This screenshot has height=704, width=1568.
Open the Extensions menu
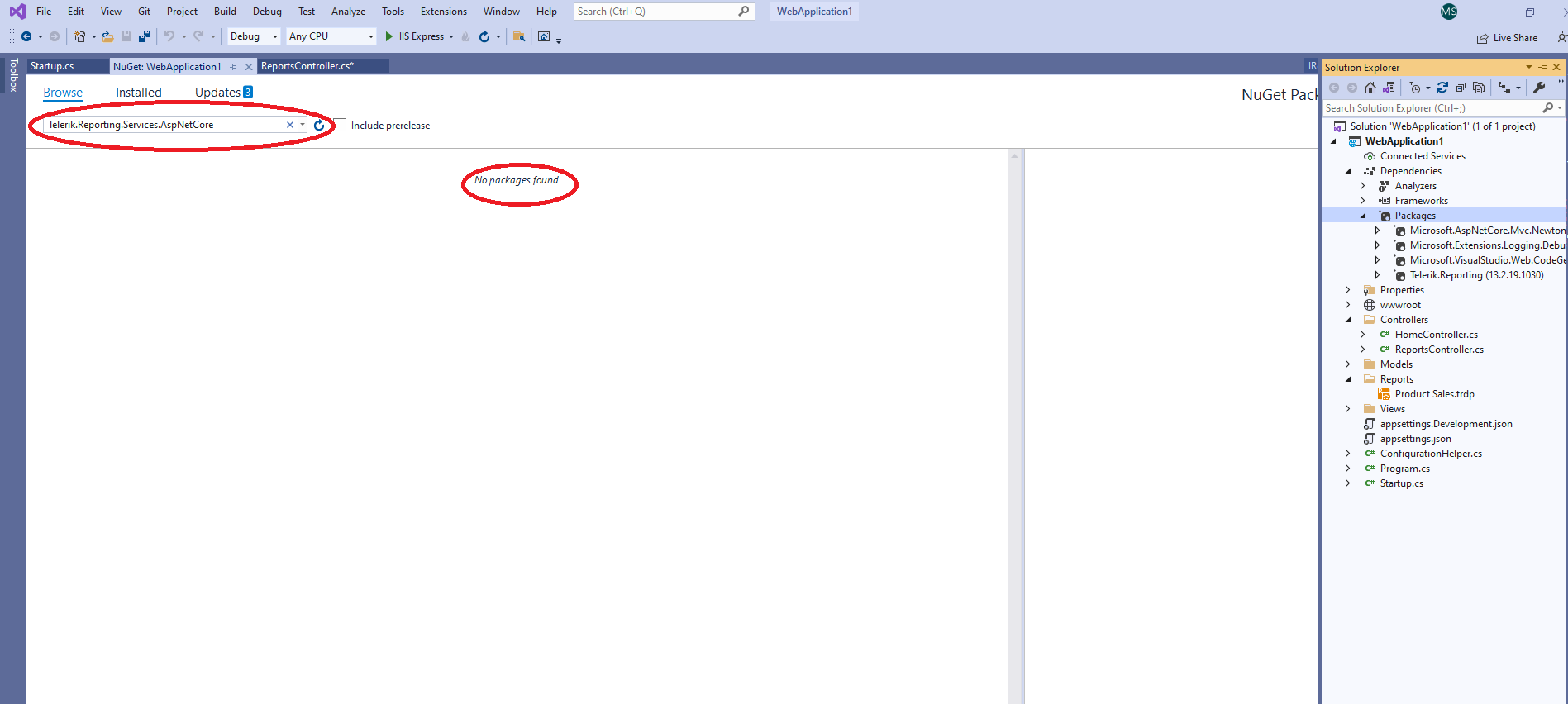pyautogui.click(x=443, y=12)
